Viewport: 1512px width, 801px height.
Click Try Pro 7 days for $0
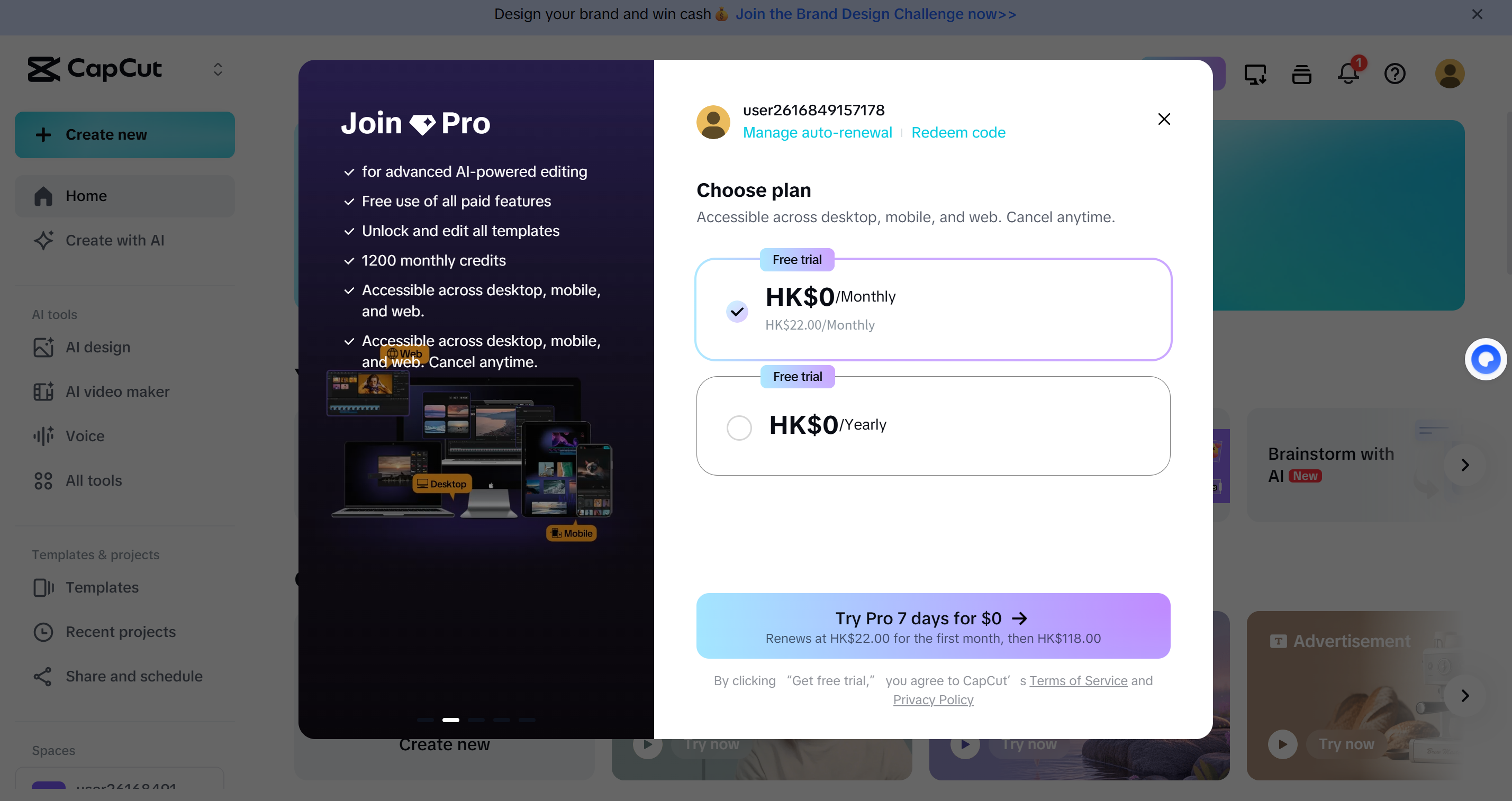click(932, 625)
